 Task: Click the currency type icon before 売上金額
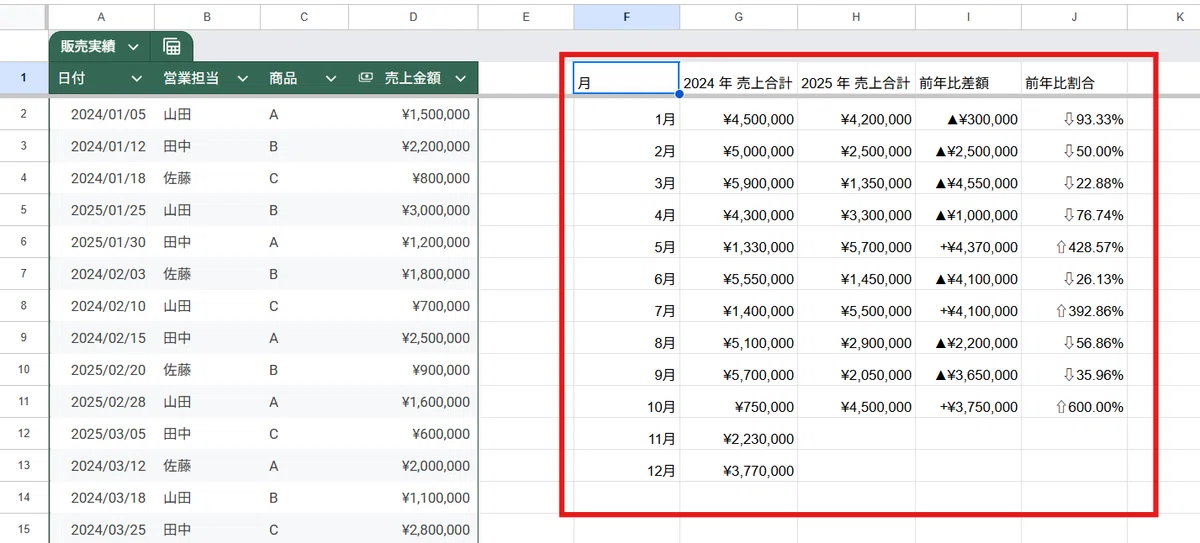(366, 78)
